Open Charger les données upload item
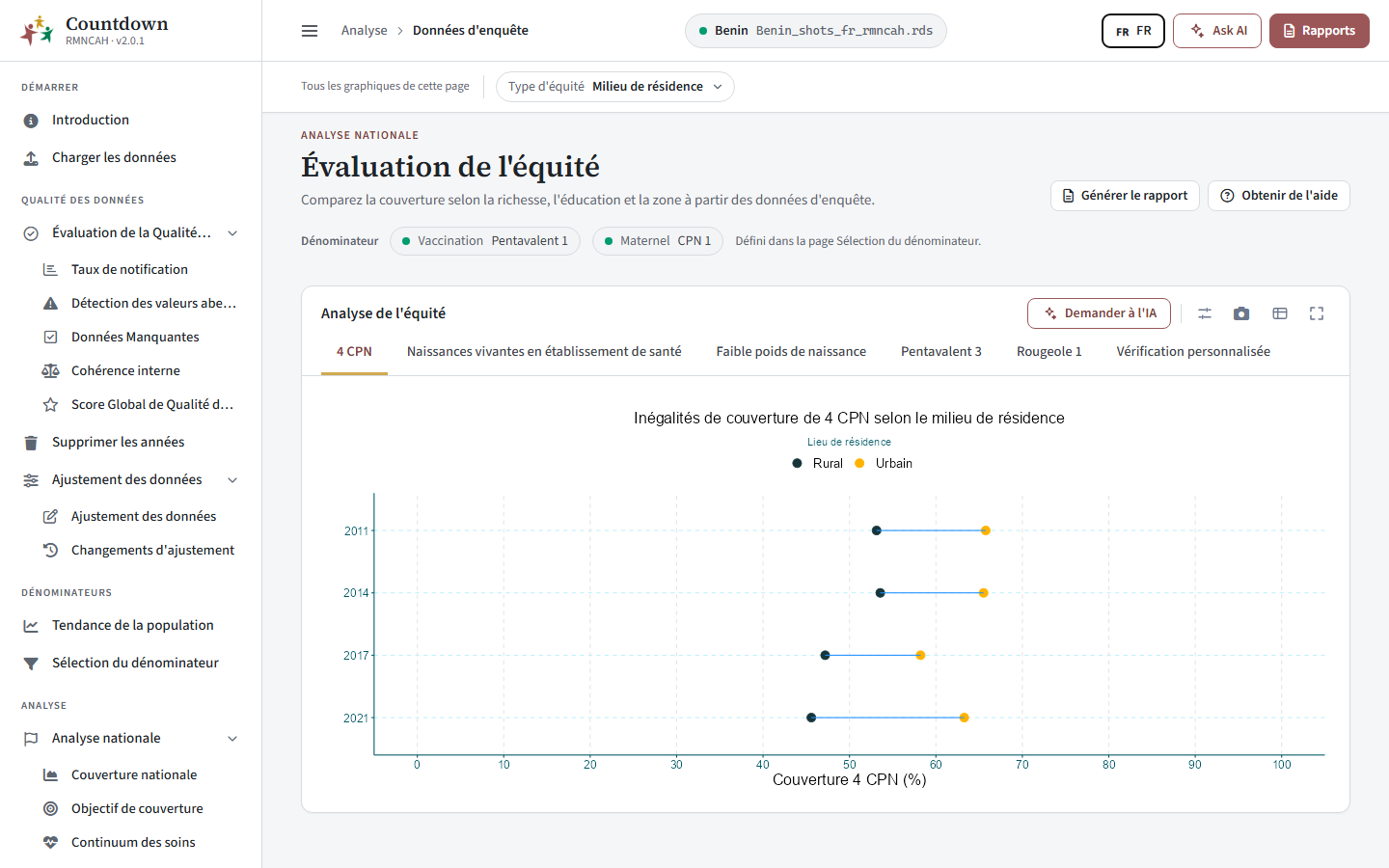 click(130, 157)
